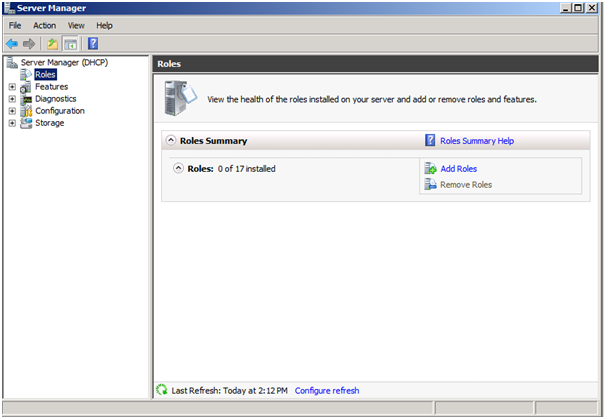
Task: Click the 'Last Refresh: Today at 2:12 PM' text
Action: click(230, 390)
